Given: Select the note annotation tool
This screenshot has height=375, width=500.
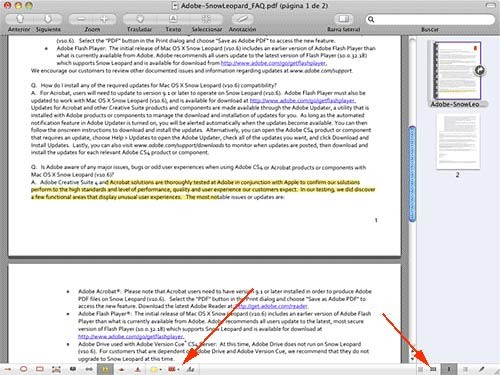Looking at the screenshot, I should [73, 369].
